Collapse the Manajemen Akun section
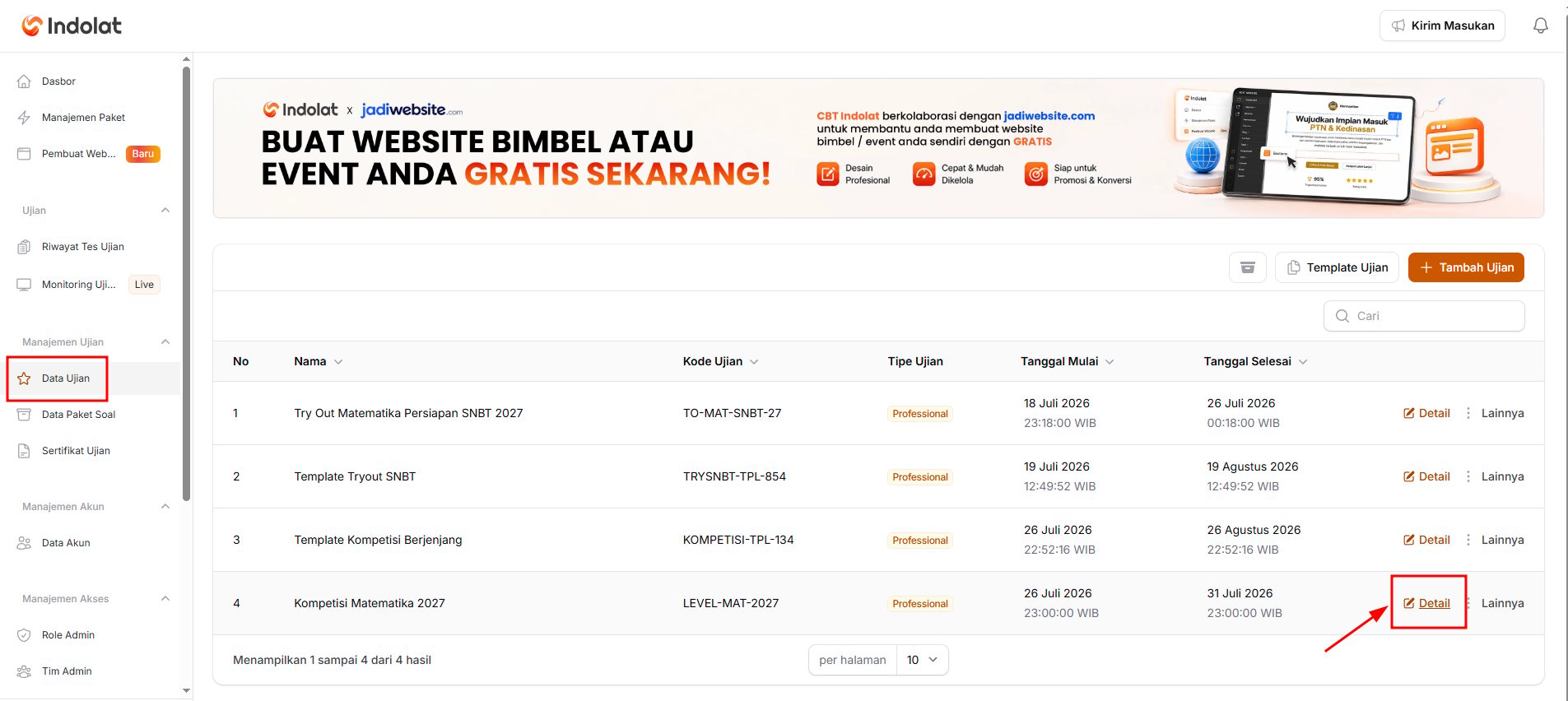Screen dimensions: 1568x701 pyautogui.click(x=165, y=507)
